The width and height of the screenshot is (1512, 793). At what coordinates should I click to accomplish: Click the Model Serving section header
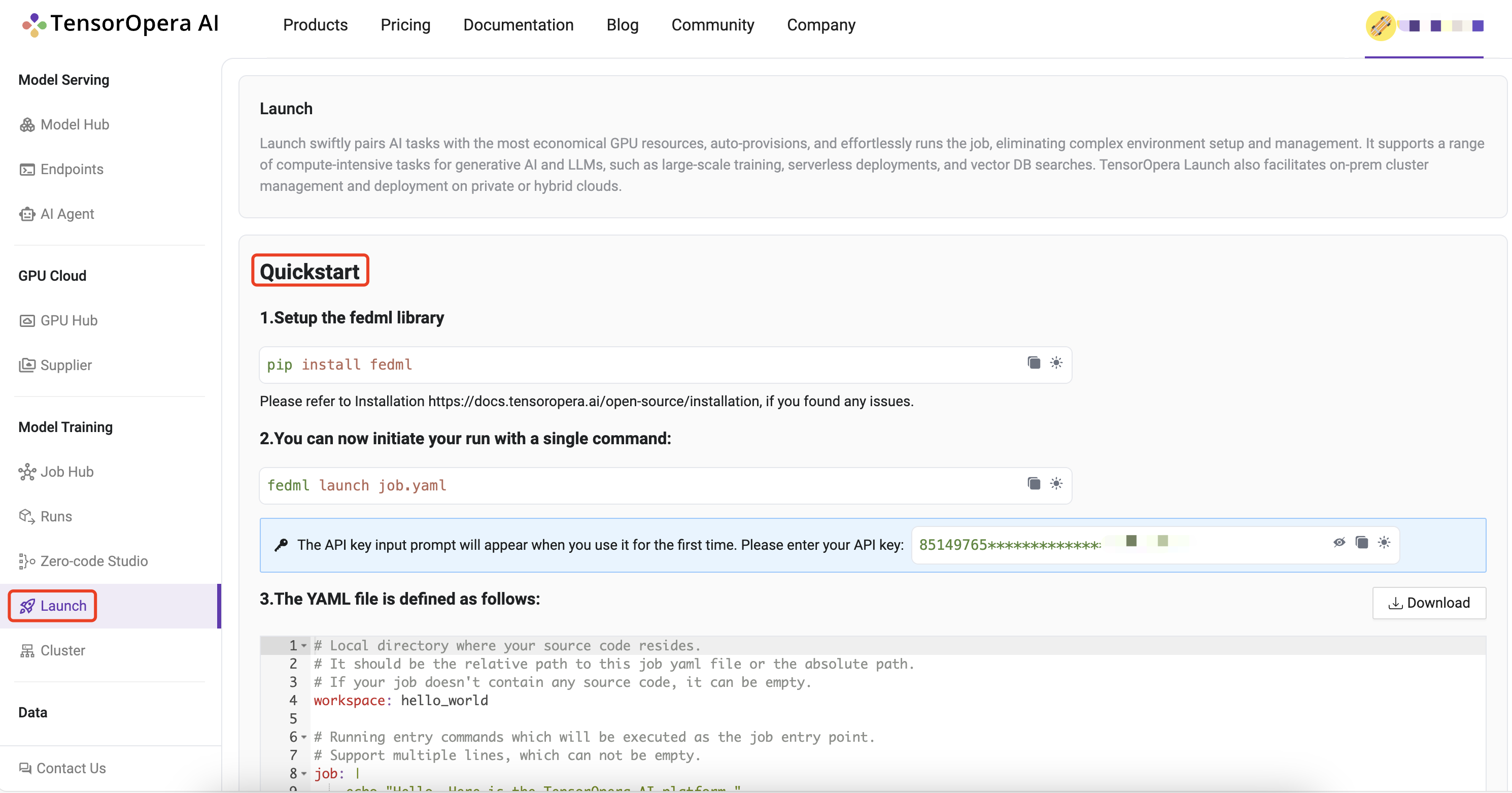63,80
